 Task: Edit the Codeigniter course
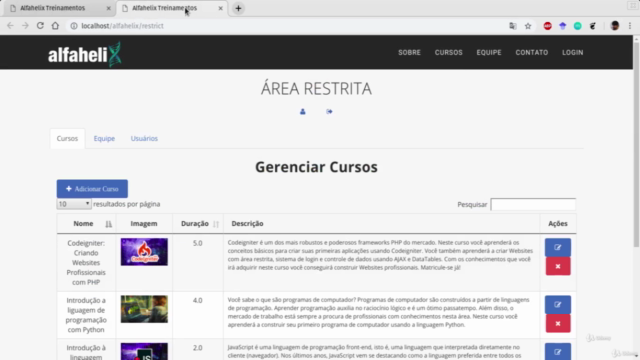[x=558, y=247]
